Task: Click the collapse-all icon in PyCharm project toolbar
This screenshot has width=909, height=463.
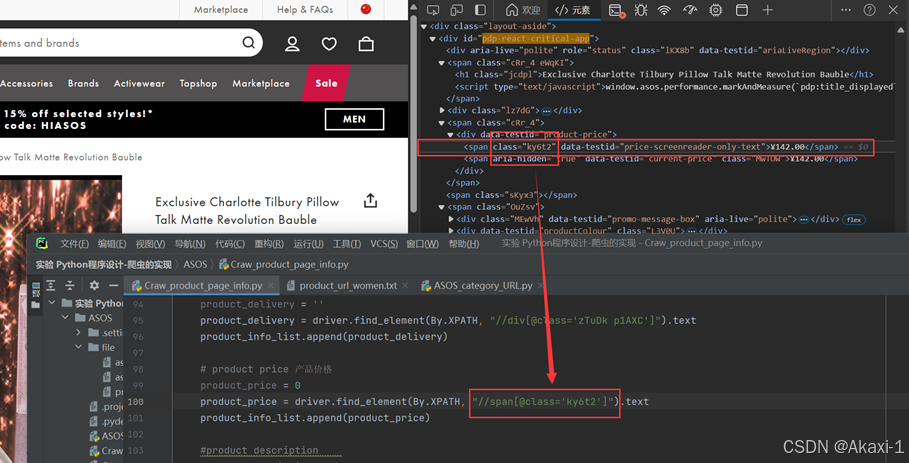Action: point(70,285)
